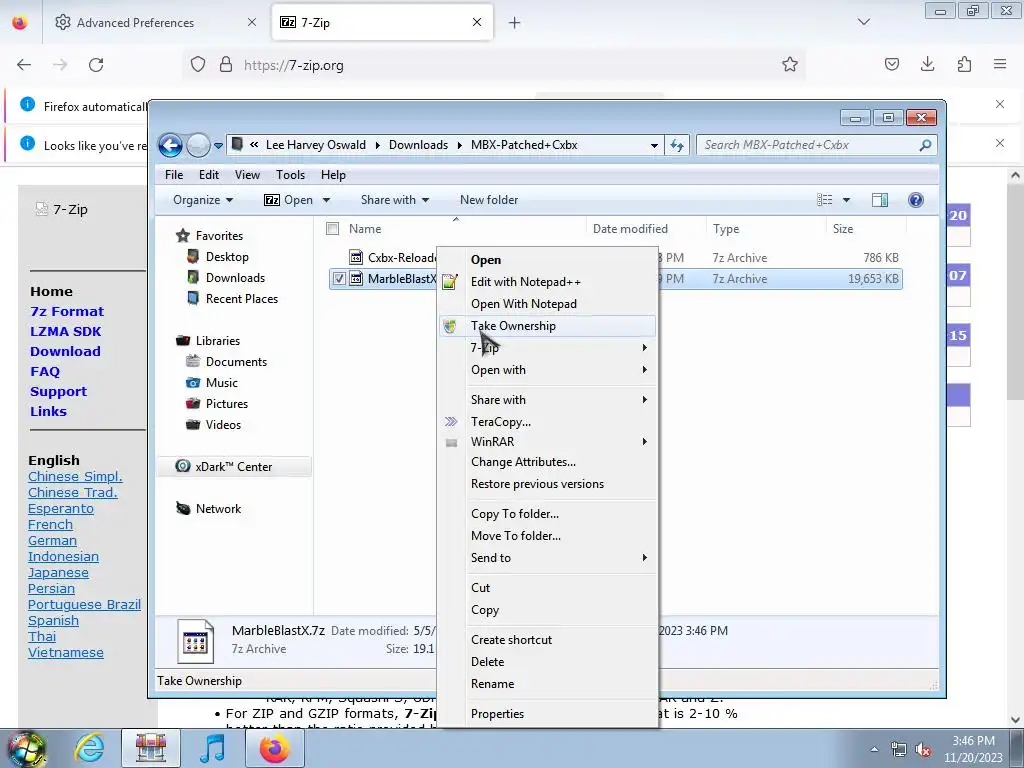Expand address bar previous locations dropdown

(x=654, y=146)
